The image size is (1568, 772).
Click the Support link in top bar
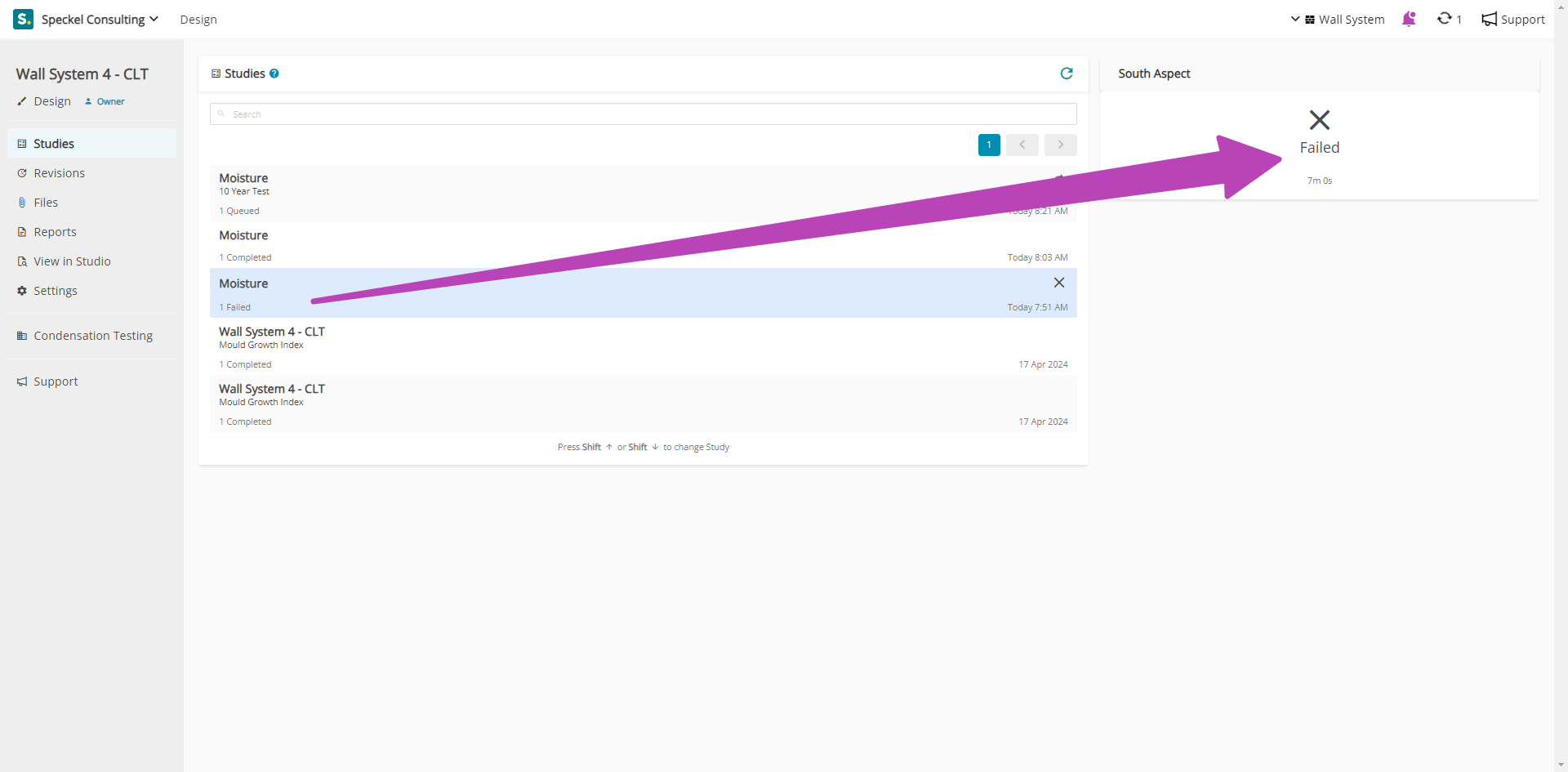click(x=1513, y=19)
